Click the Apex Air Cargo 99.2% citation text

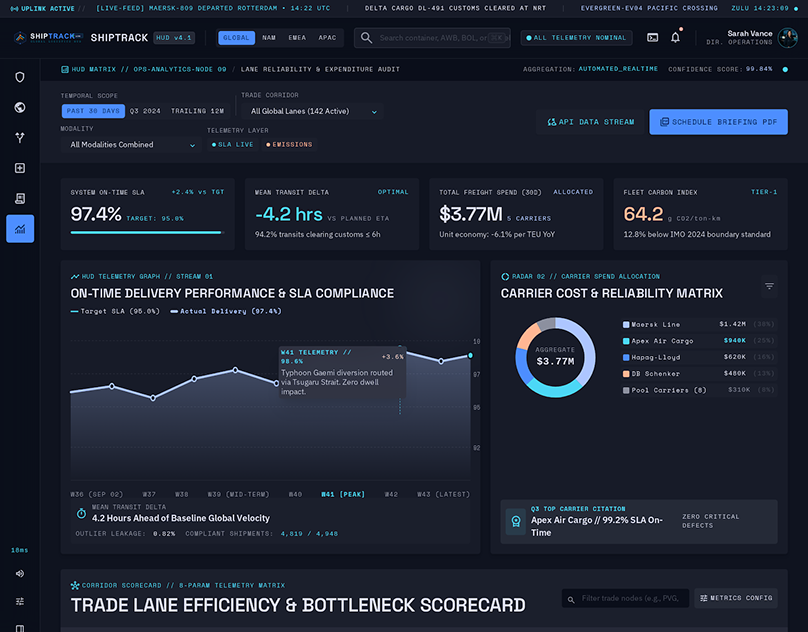(596, 526)
